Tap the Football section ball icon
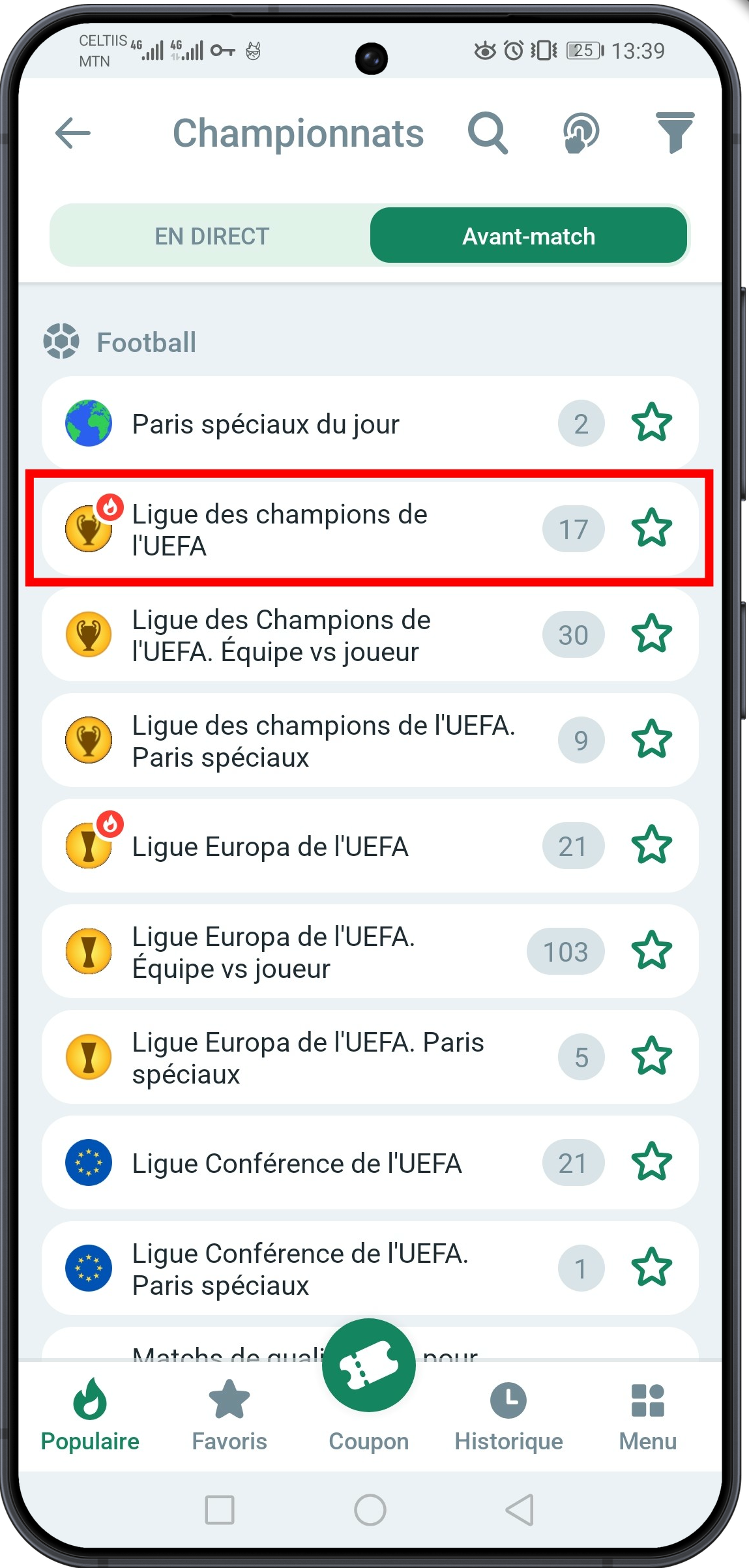The width and height of the screenshot is (749, 1568). [x=62, y=340]
